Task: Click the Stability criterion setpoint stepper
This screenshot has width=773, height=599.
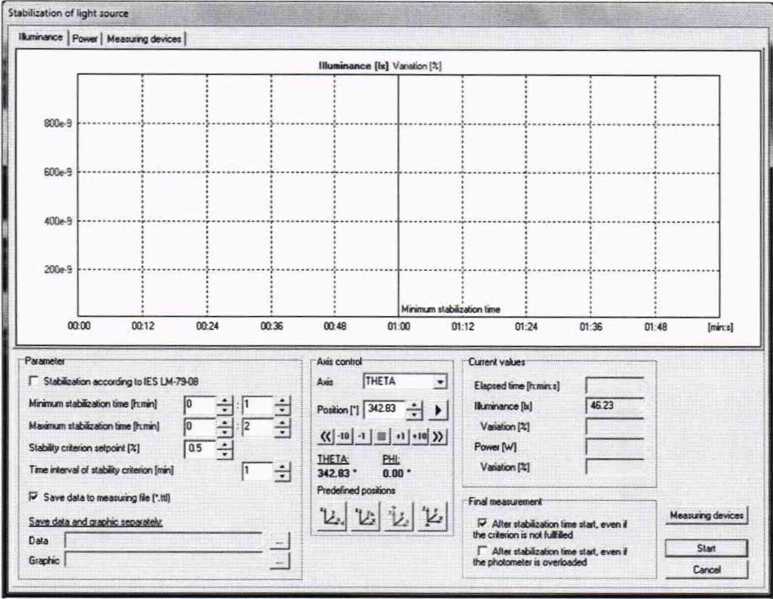Action: [225, 449]
